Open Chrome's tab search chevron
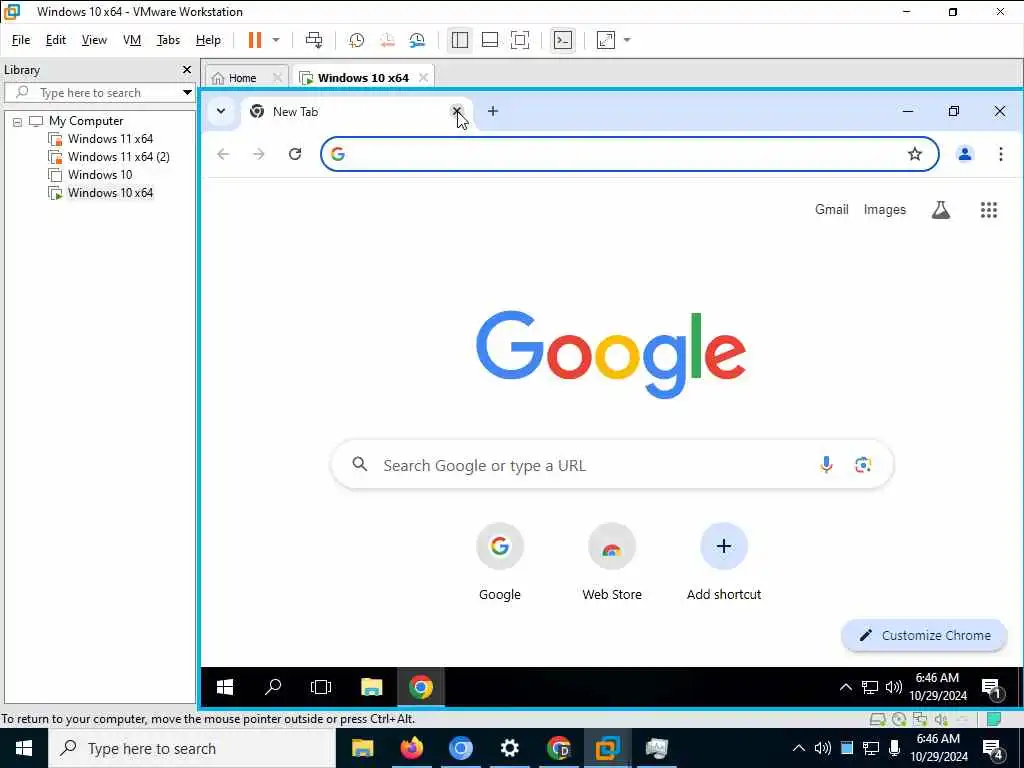The width and height of the screenshot is (1024, 768). 221,111
